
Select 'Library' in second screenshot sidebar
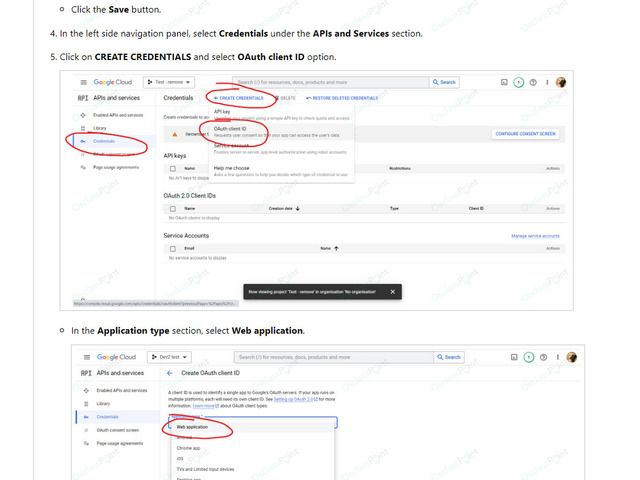(103, 404)
